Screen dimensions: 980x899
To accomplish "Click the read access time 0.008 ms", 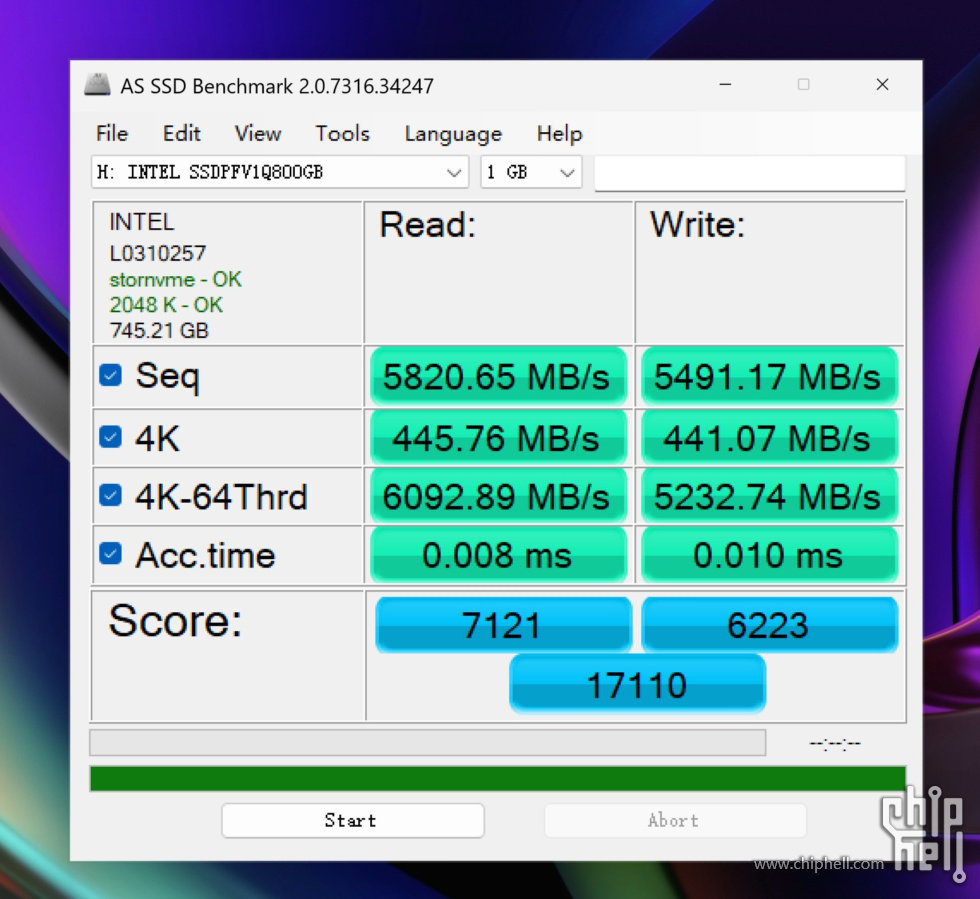I will point(498,555).
